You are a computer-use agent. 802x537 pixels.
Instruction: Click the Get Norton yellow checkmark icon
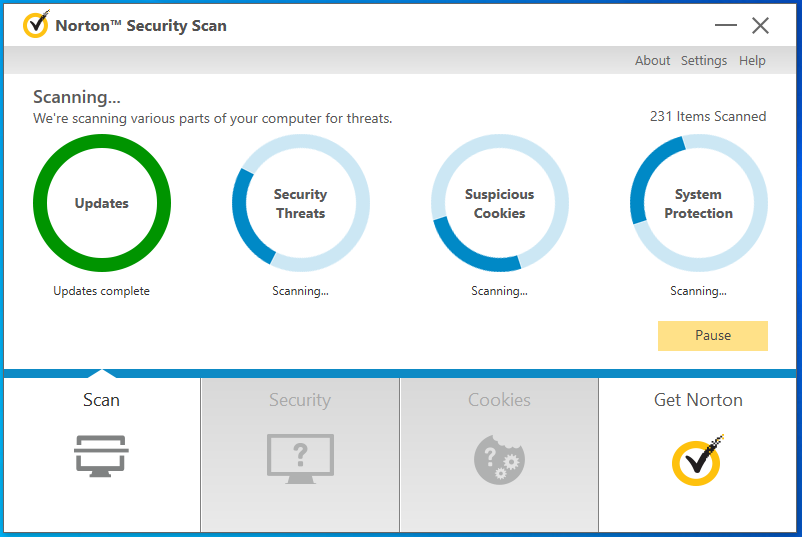click(x=698, y=459)
